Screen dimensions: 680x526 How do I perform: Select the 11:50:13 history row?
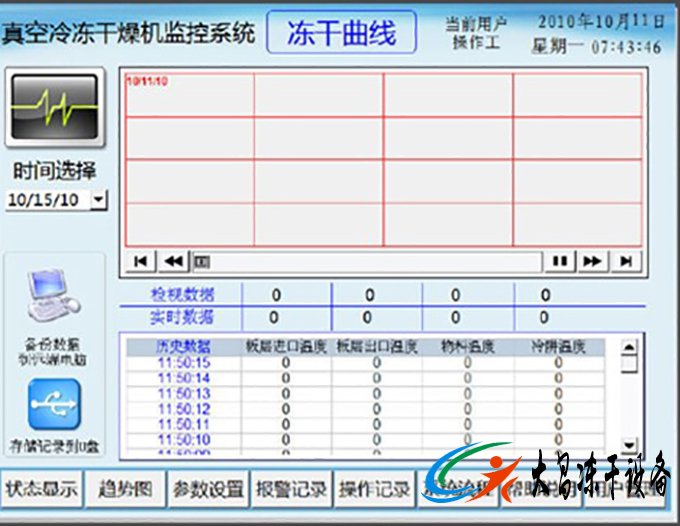[365, 393]
